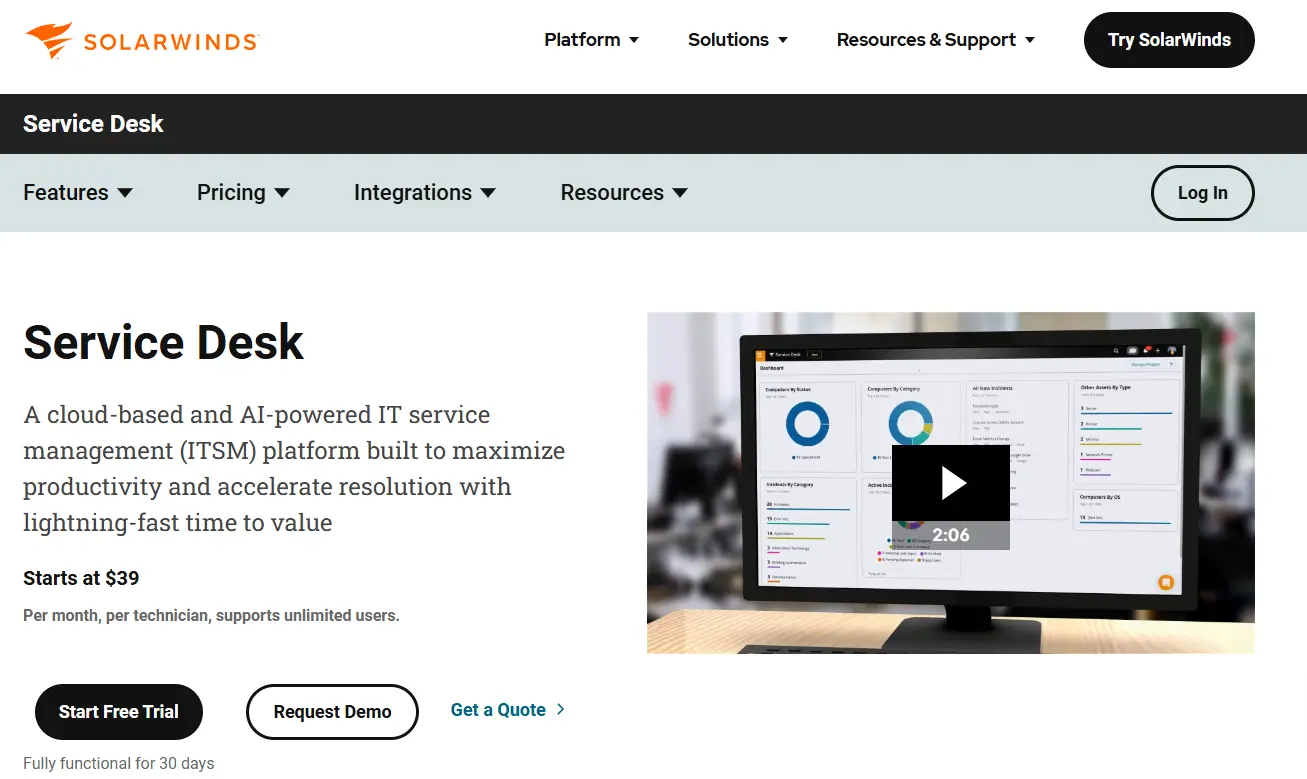Click the 'Starts at $39' text
Image resolution: width=1307 pixels, height=779 pixels.
click(x=81, y=578)
